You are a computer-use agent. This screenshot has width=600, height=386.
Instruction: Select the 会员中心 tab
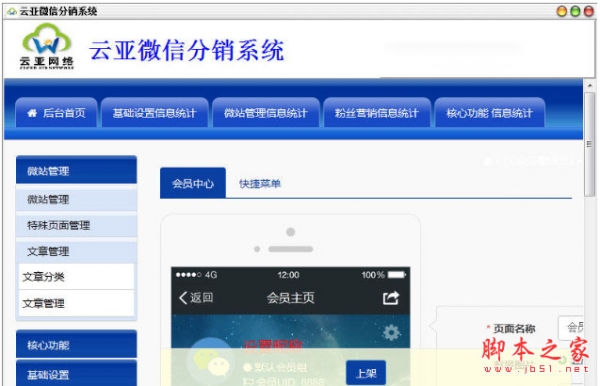point(193,183)
